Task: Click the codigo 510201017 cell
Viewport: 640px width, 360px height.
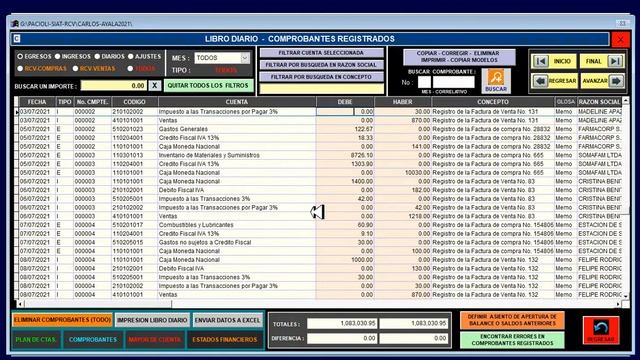Action: (135, 225)
